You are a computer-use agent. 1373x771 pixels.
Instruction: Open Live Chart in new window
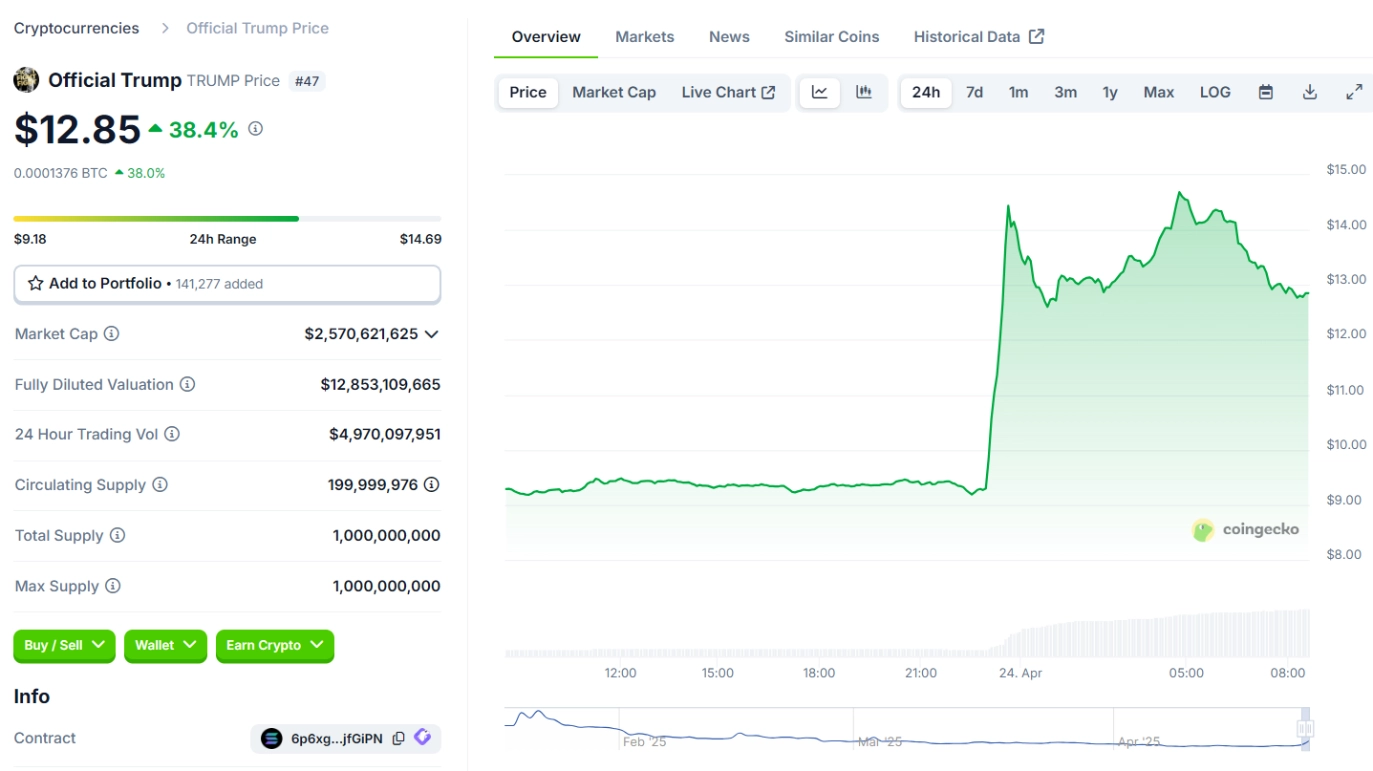click(x=728, y=92)
